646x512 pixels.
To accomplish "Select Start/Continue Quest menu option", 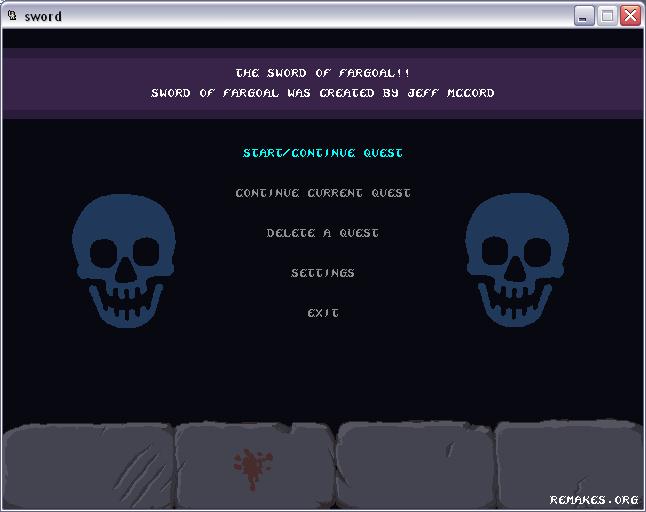I will [x=323, y=153].
